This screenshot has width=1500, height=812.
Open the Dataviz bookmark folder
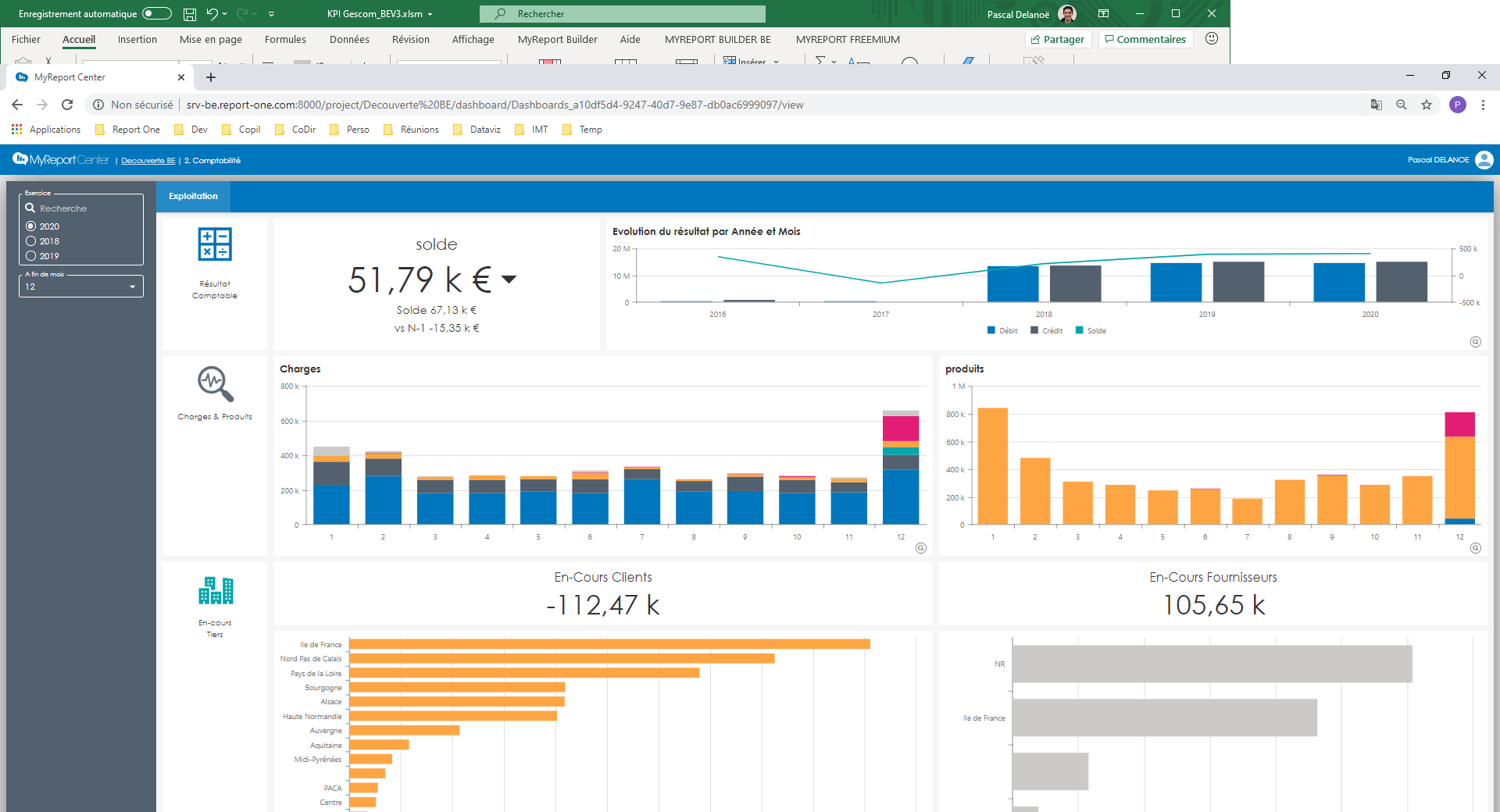(x=477, y=130)
